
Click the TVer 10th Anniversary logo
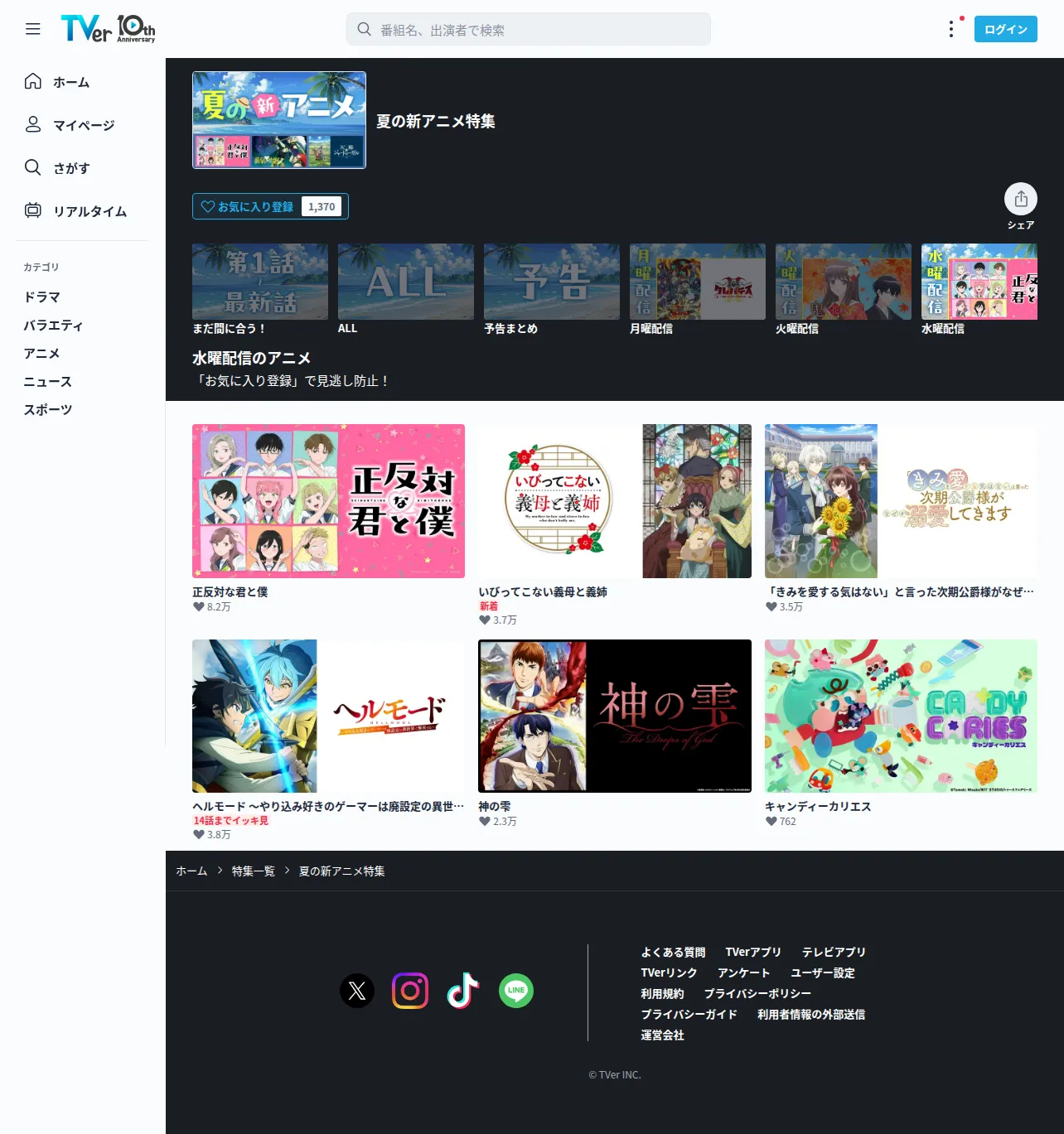click(108, 29)
